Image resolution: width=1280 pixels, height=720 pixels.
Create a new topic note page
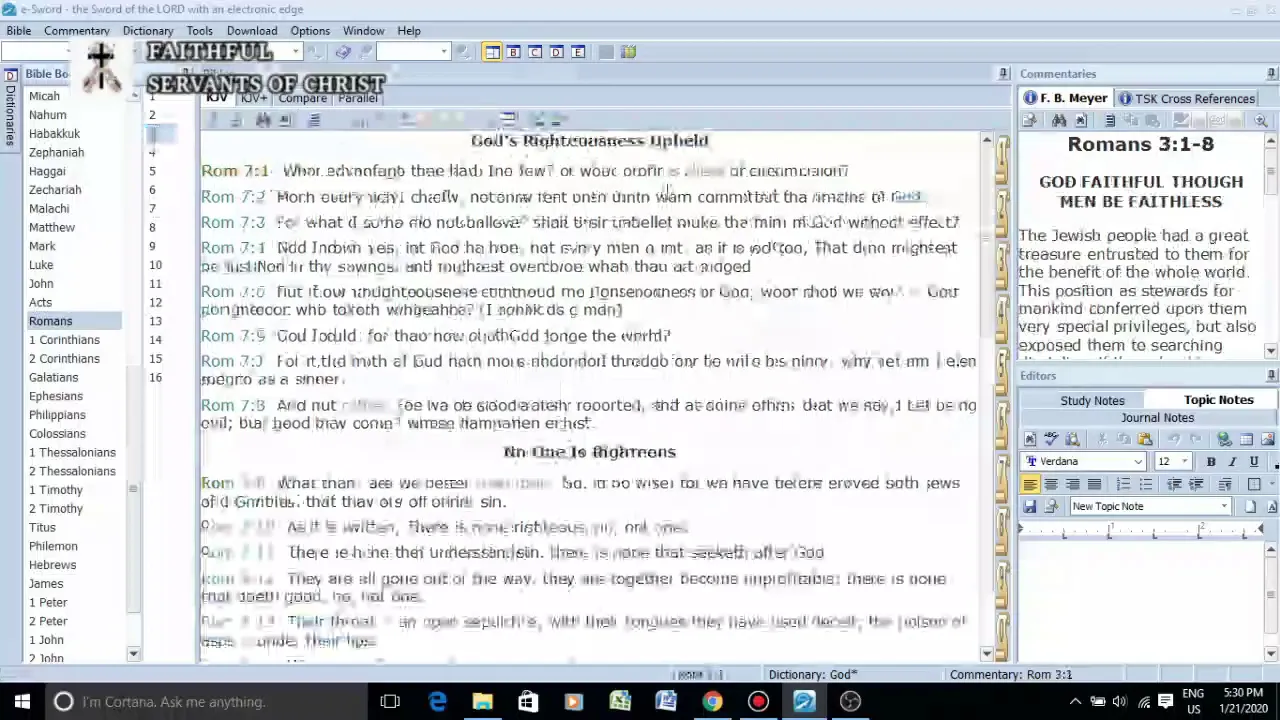pyautogui.click(x=1250, y=506)
